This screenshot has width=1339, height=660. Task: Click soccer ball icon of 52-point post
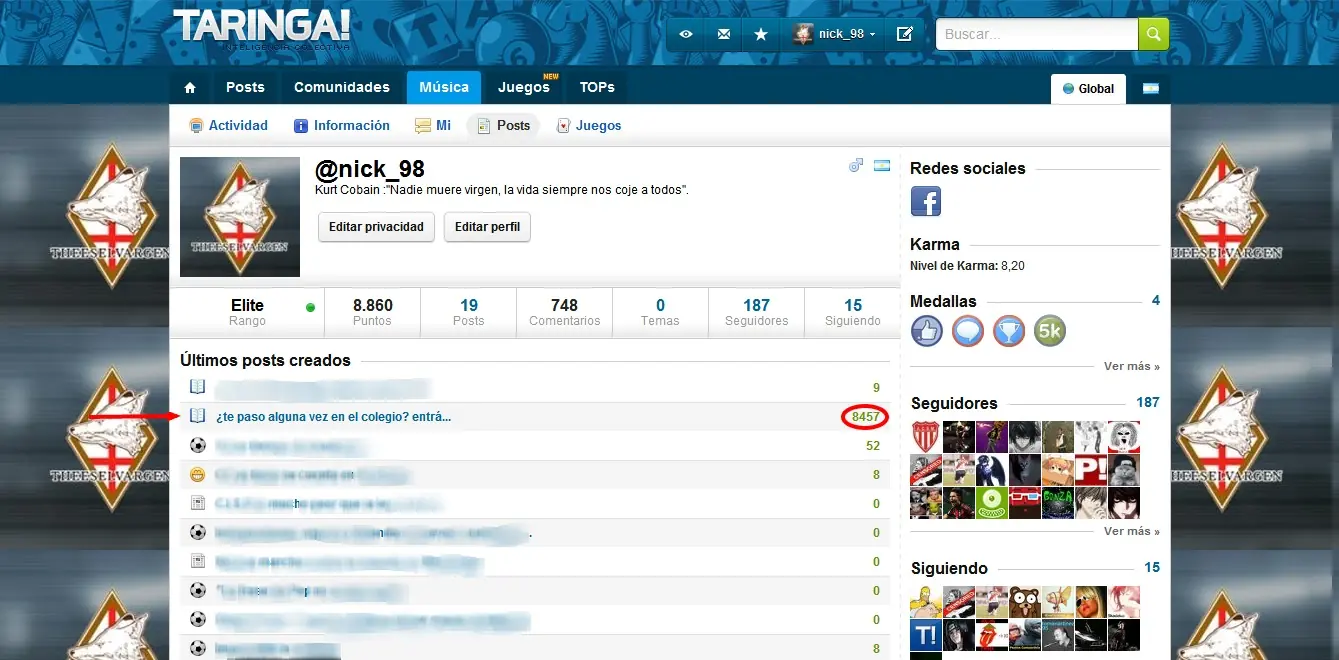tap(198, 445)
